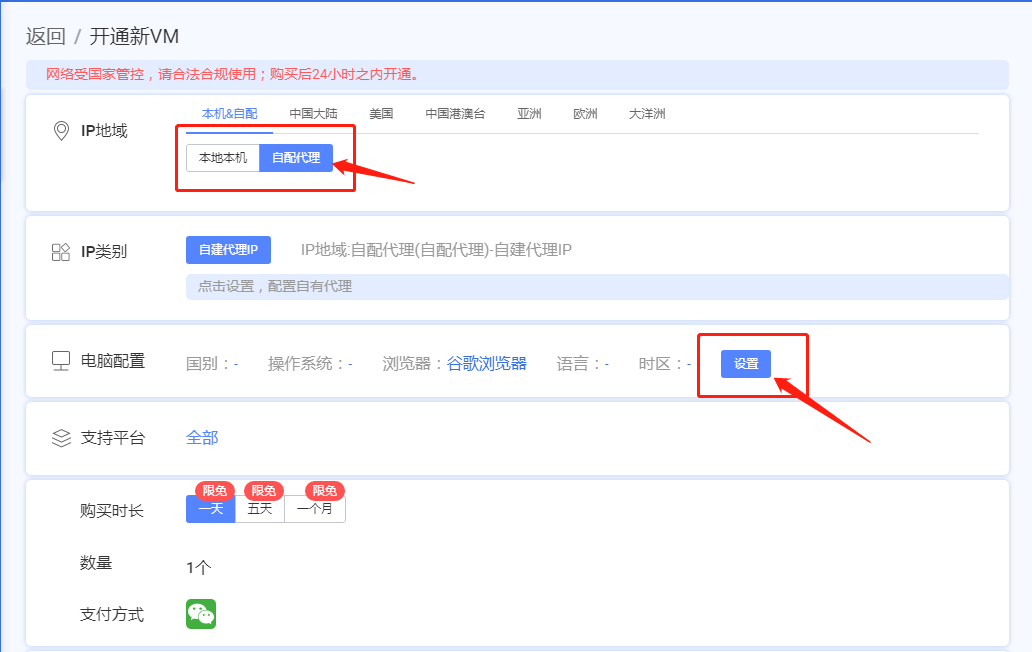Viewport: 1032px width, 652px height.
Task: Click the 电脑配置 monitor icon
Action: click(x=61, y=361)
